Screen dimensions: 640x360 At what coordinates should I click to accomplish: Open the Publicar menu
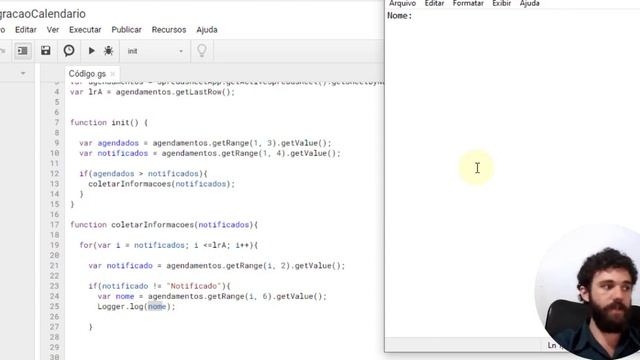[x=127, y=30]
